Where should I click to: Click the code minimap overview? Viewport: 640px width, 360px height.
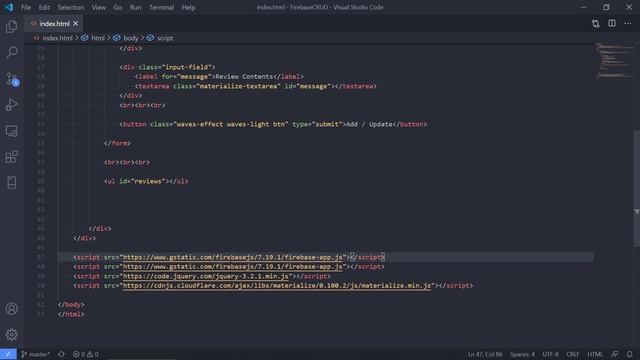[x=614, y=61]
